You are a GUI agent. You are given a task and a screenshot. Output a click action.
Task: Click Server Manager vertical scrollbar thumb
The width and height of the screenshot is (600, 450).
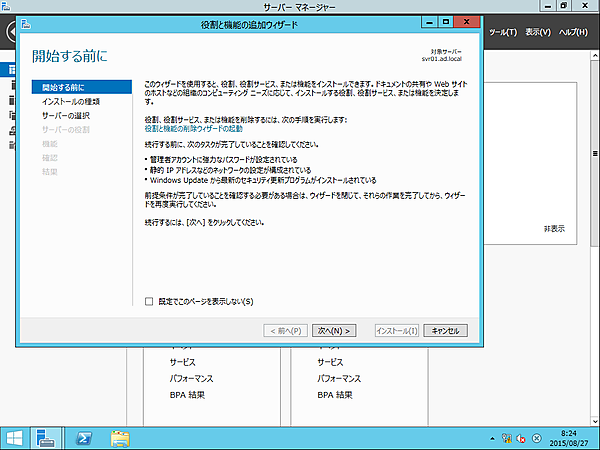coord(595,153)
